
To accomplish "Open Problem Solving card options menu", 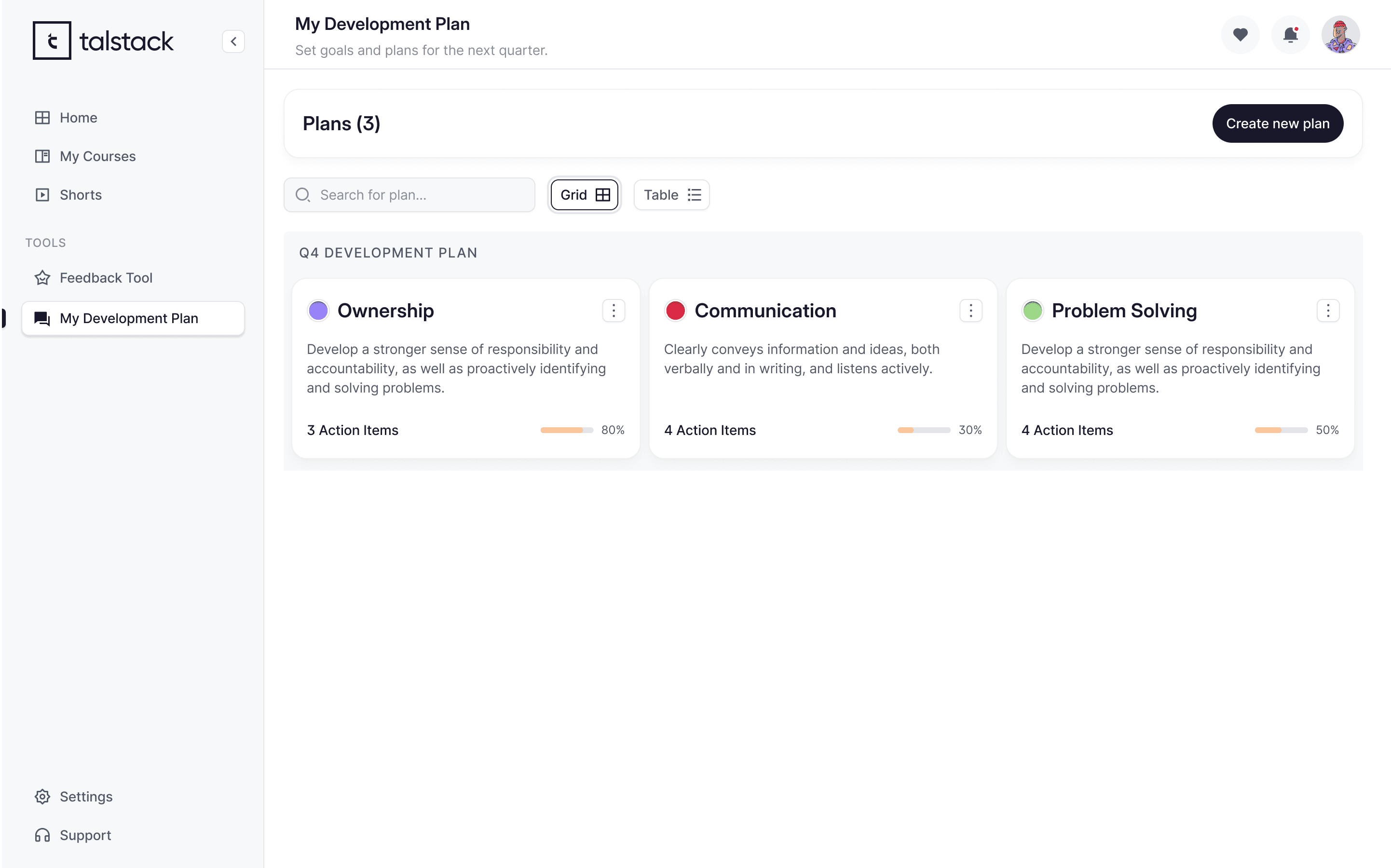I will click(x=1327, y=311).
